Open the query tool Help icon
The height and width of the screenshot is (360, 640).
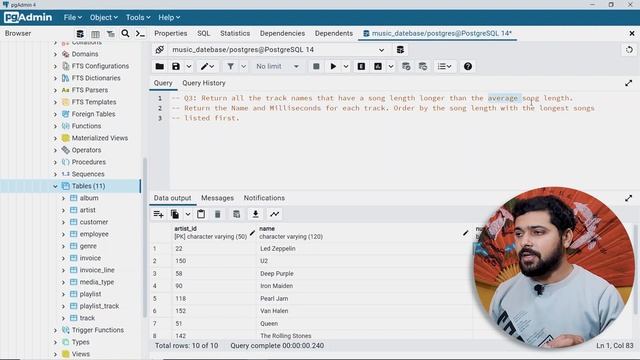468,66
